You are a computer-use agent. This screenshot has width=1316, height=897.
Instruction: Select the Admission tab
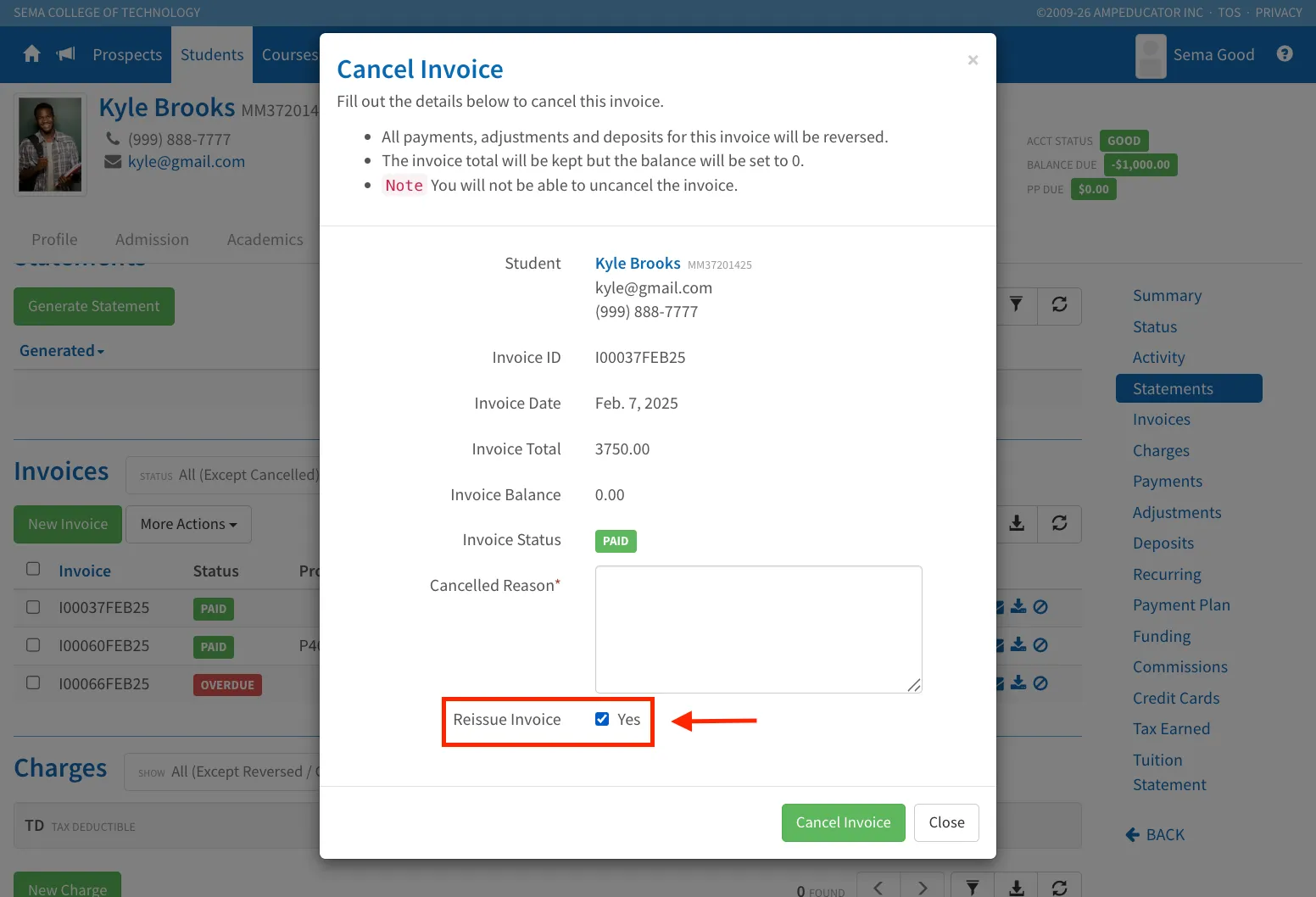tap(153, 240)
